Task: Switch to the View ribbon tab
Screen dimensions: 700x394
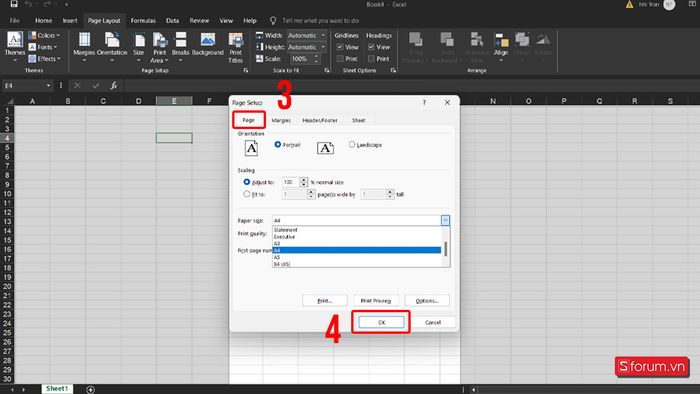Action: [x=226, y=21]
